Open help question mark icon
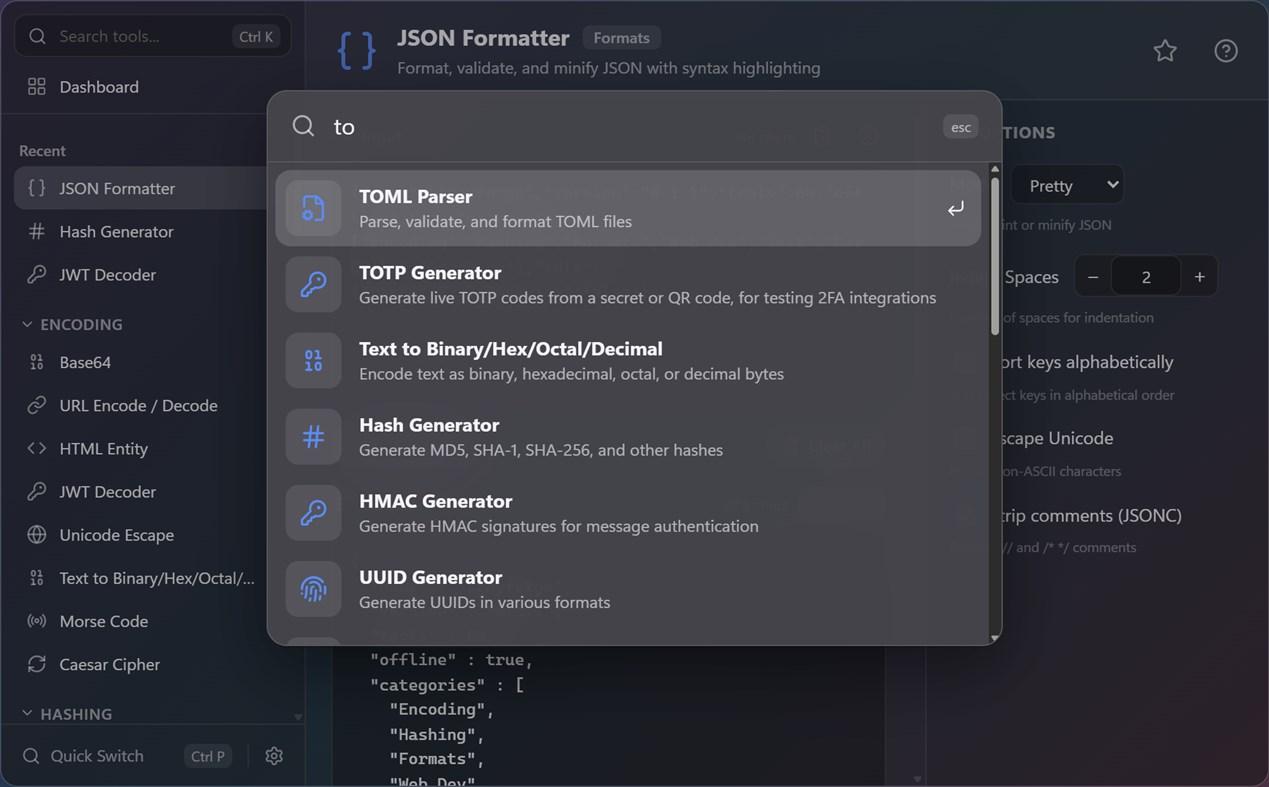Image resolution: width=1269 pixels, height=787 pixels. pos(1226,51)
